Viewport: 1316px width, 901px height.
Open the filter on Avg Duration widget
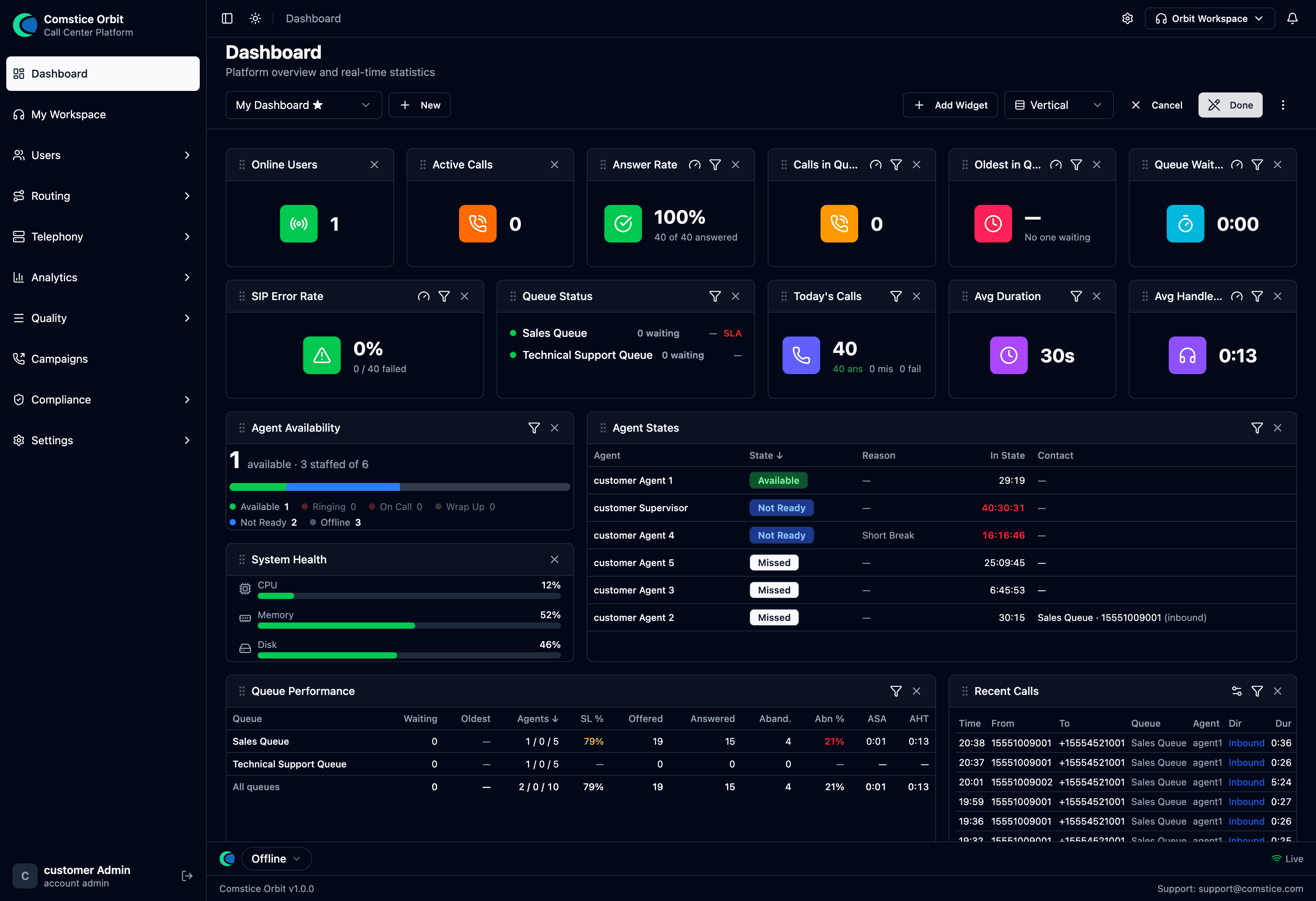click(1076, 296)
